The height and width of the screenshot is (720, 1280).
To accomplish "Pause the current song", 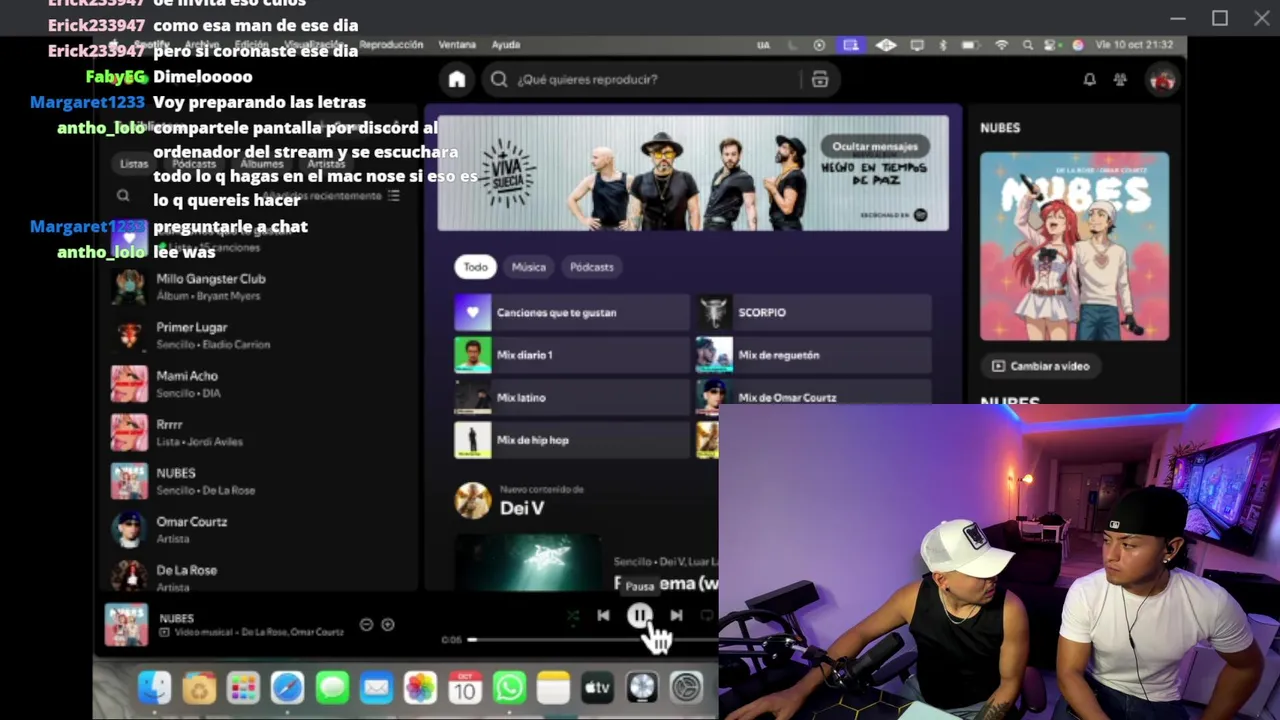I will [x=639, y=616].
